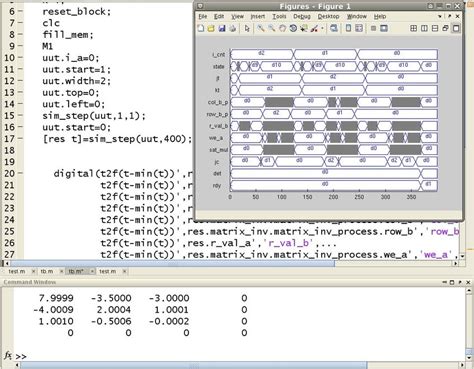Insert a legend using the toolbar icon

coord(359,29)
